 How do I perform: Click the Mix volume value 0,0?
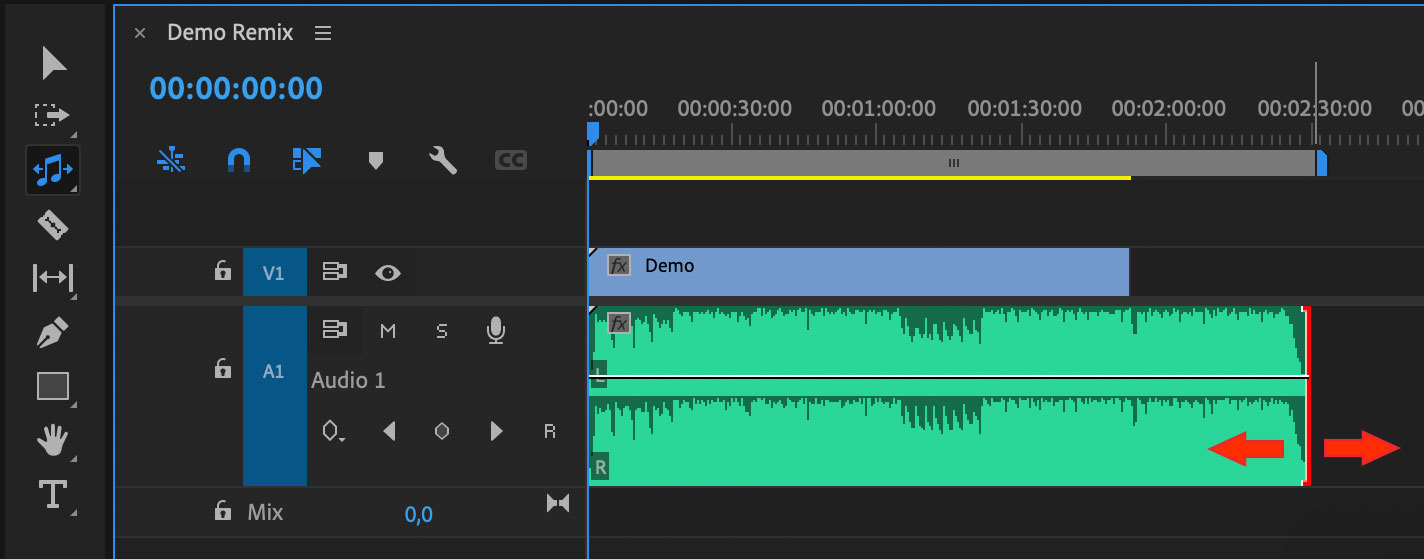418,515
